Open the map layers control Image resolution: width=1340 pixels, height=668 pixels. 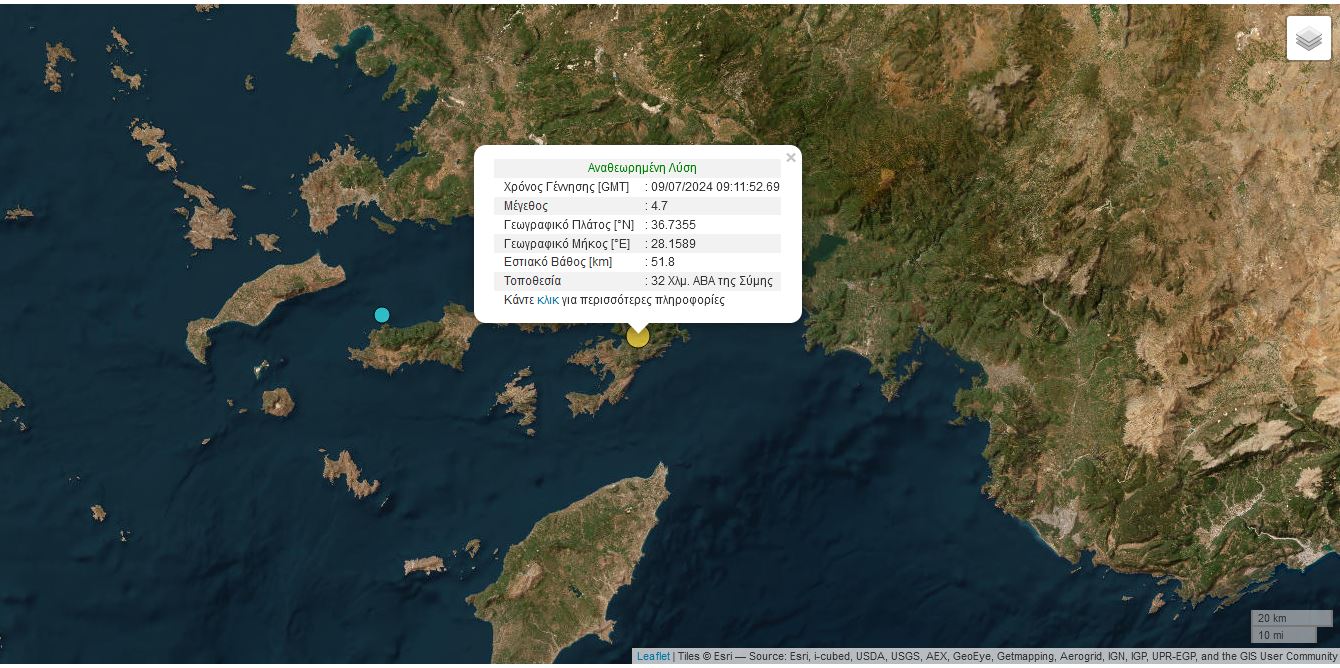[1308, 39]
